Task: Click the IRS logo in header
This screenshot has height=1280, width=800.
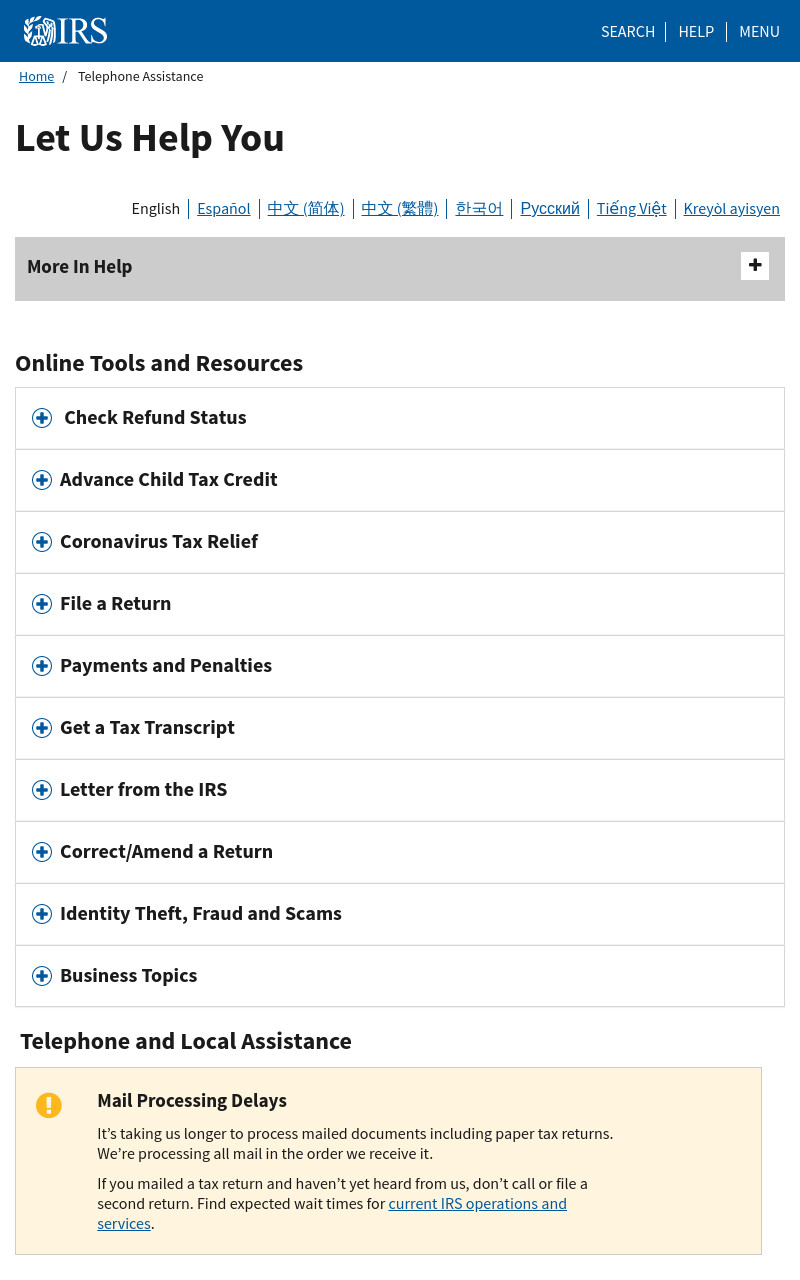Action: click(65, 31)
